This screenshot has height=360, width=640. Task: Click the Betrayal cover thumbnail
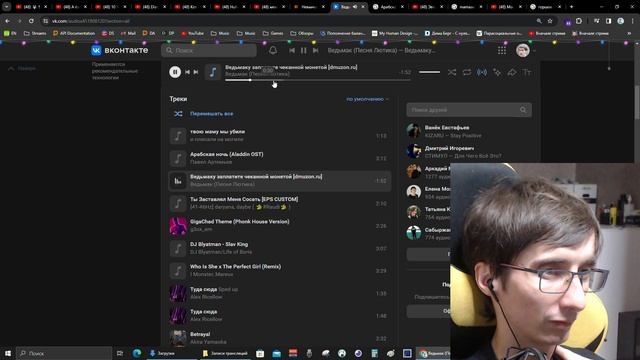pos(178,338)
